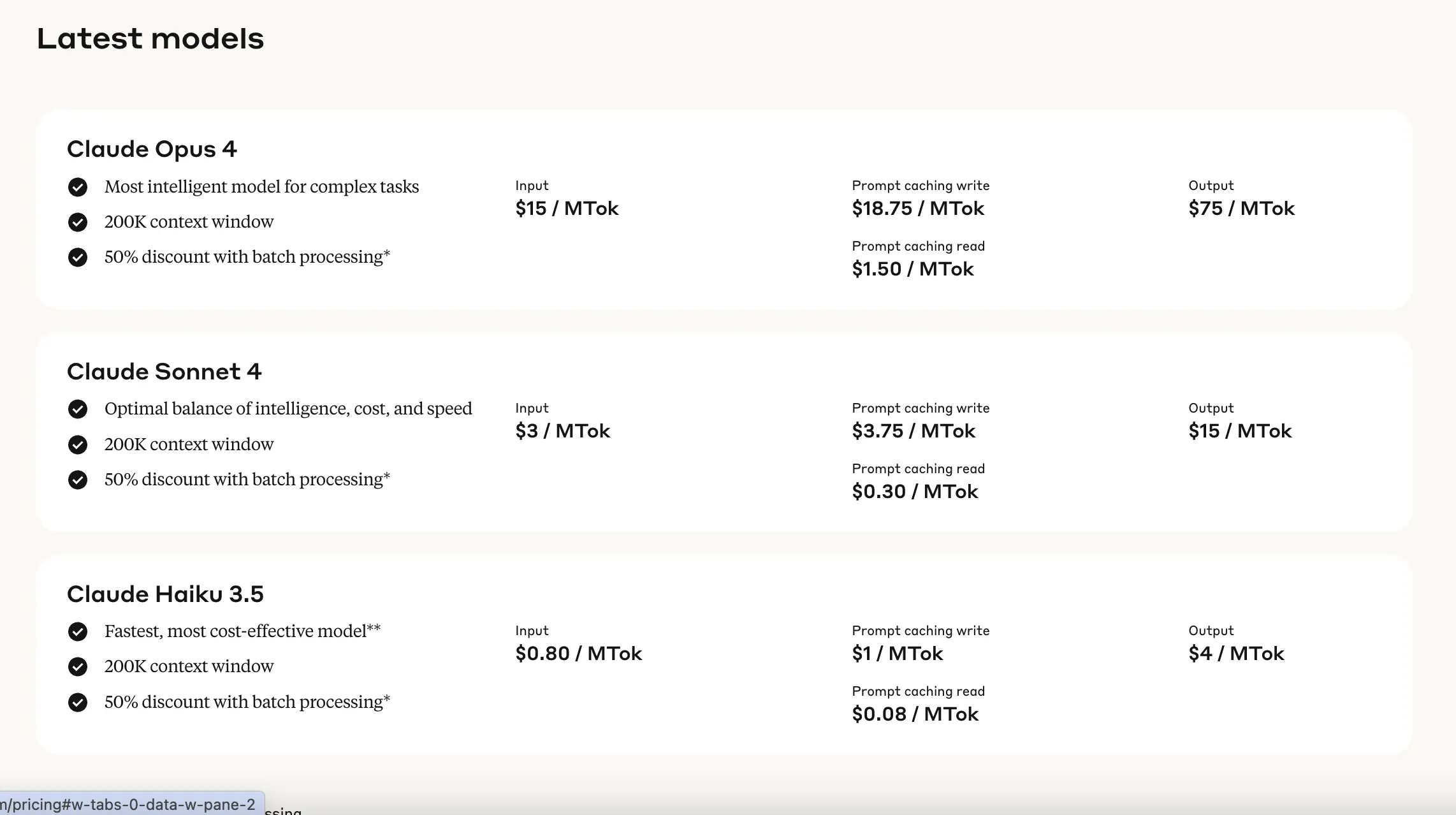Click checkmark icon beside 'Fastest, most cost-effective model'
Screen dimensions: 1456x815
point(78,631)
